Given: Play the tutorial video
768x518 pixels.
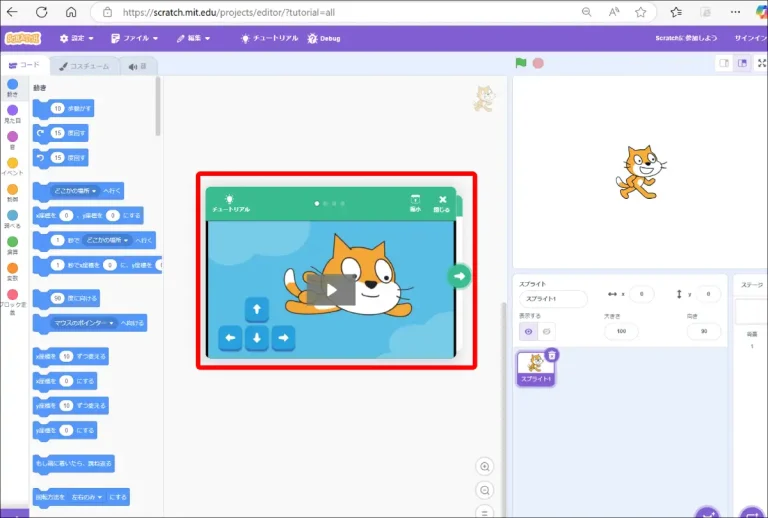Looking at the screenshot, I should coord(331,289).
